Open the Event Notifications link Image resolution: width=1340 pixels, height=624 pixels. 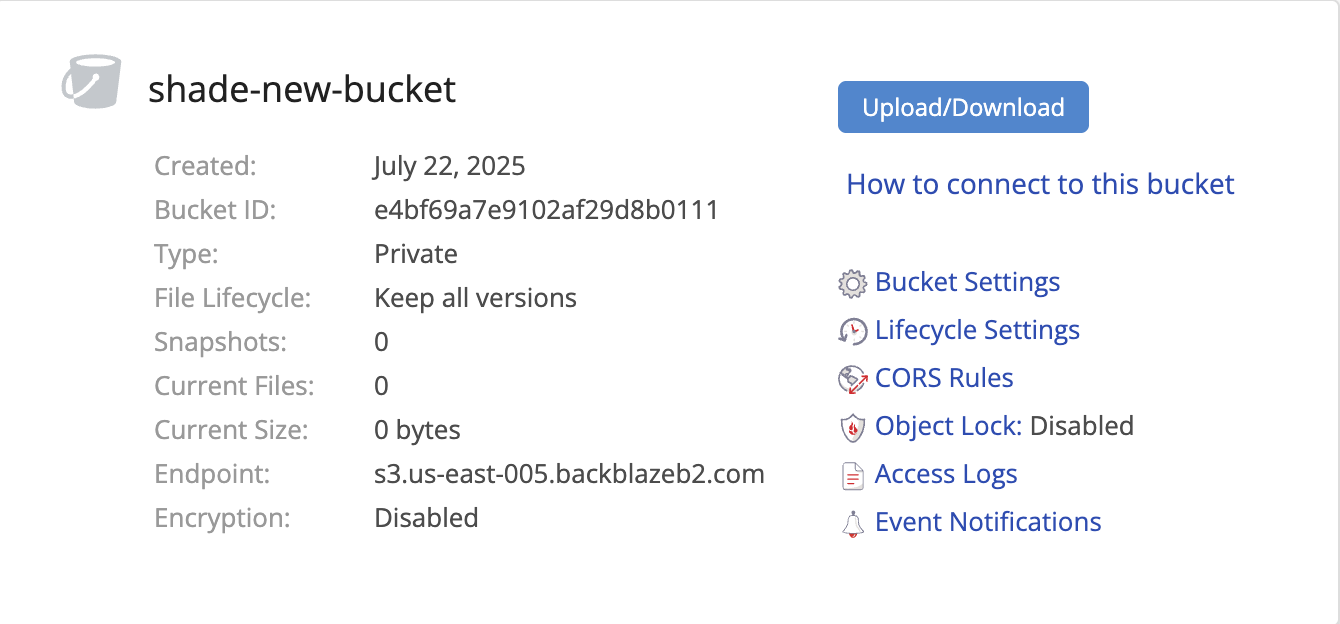(x=988, y=522)
